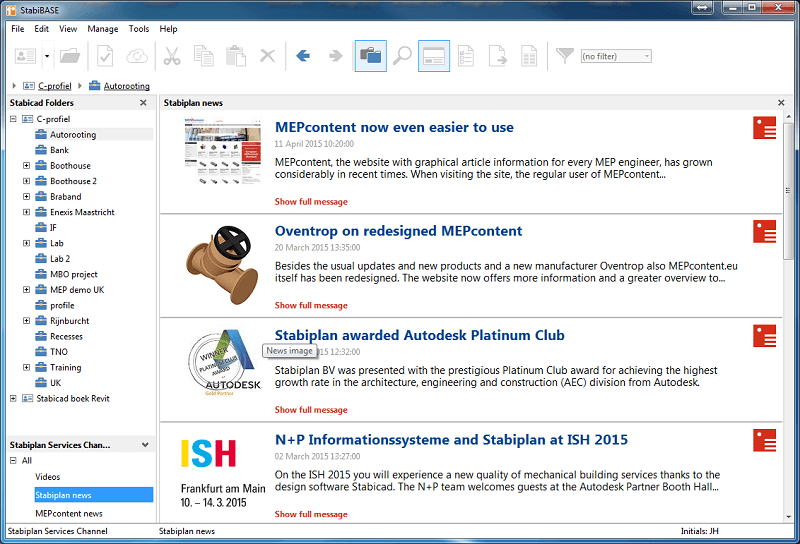
Task: Click the table sheet toolbar icon
Action: click(529, 56)
